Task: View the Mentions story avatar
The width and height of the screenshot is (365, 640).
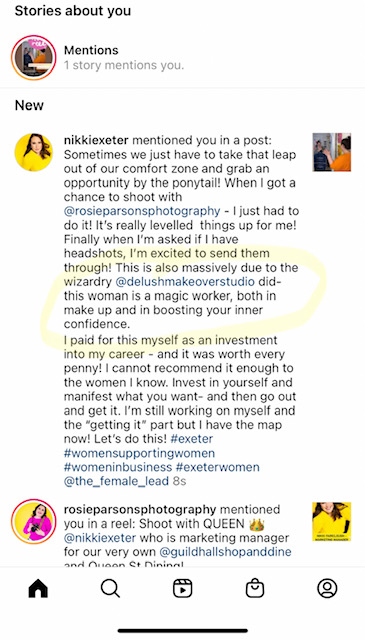Action: coord(33,58)
